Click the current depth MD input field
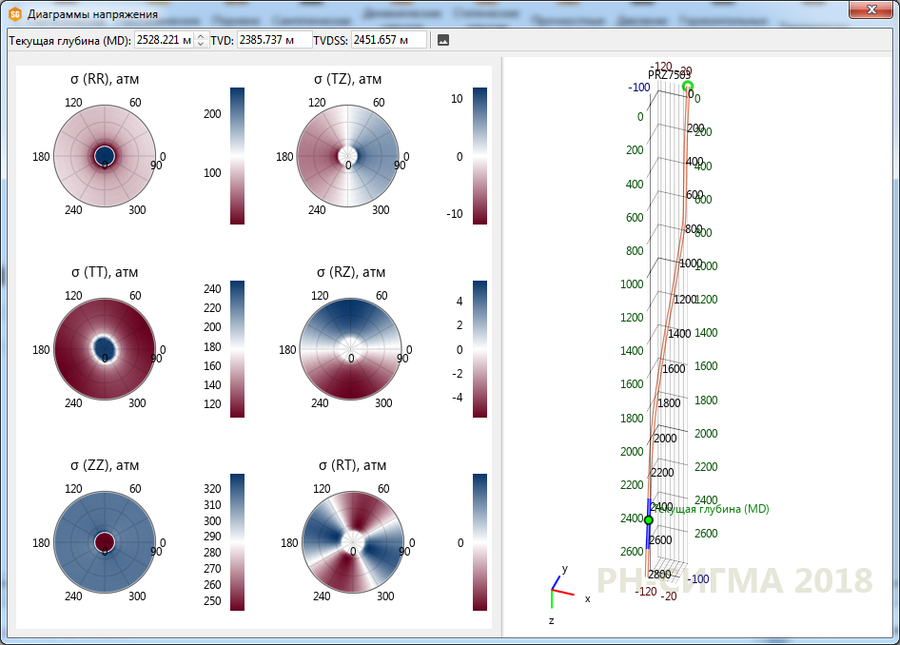This screenshot has height=645, width=900. pos(164,40)
